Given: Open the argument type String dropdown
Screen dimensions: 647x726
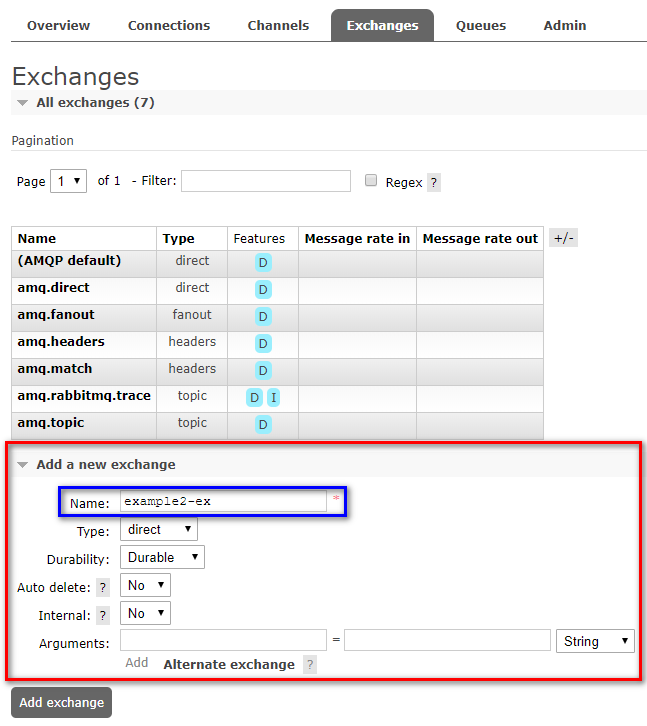Looking at the screenshot, I should [x=595, y=641].
